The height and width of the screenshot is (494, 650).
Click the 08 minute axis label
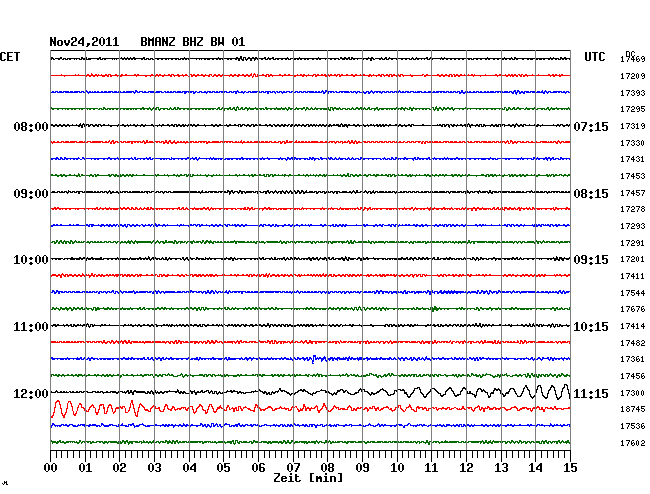(327, 468)
